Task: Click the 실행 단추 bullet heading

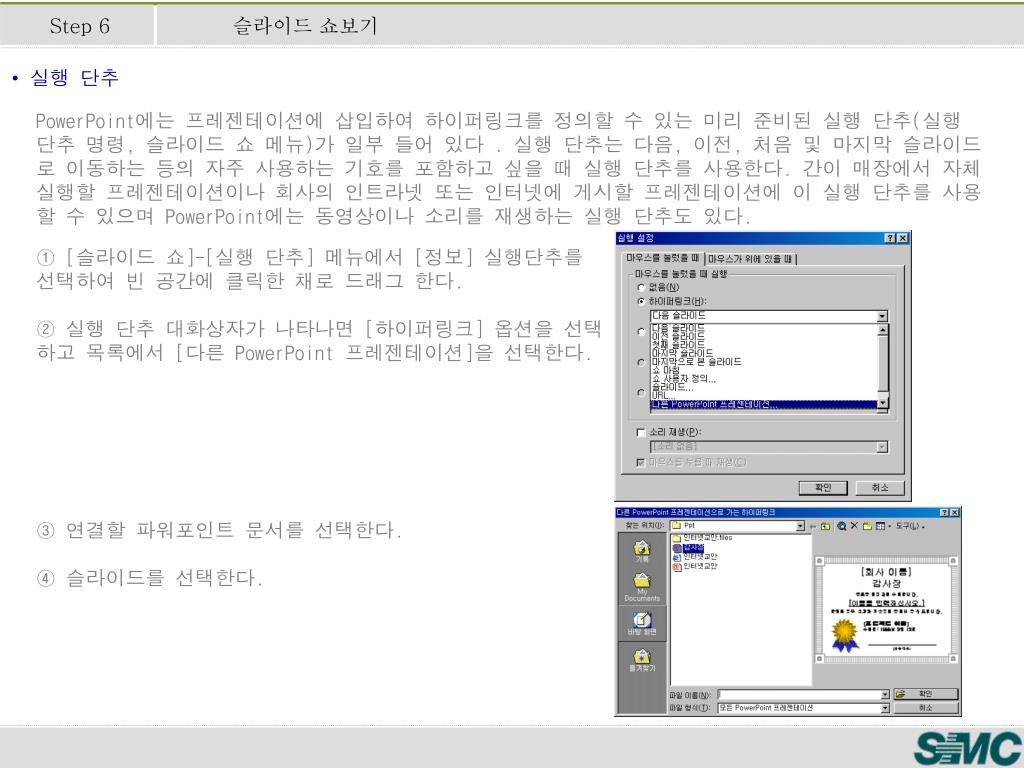Action: tap(74, 78)
